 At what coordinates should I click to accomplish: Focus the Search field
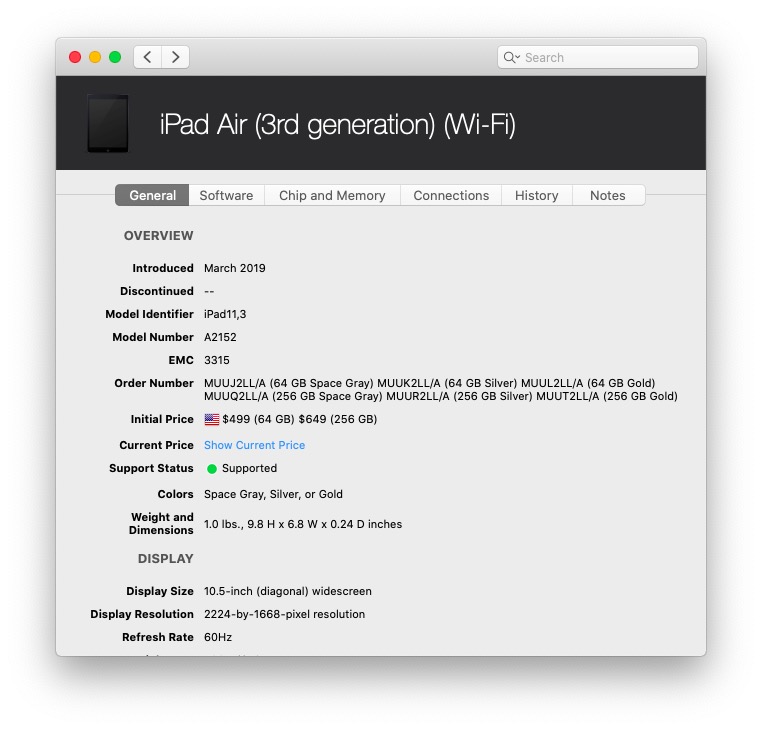tap(598, 57)
